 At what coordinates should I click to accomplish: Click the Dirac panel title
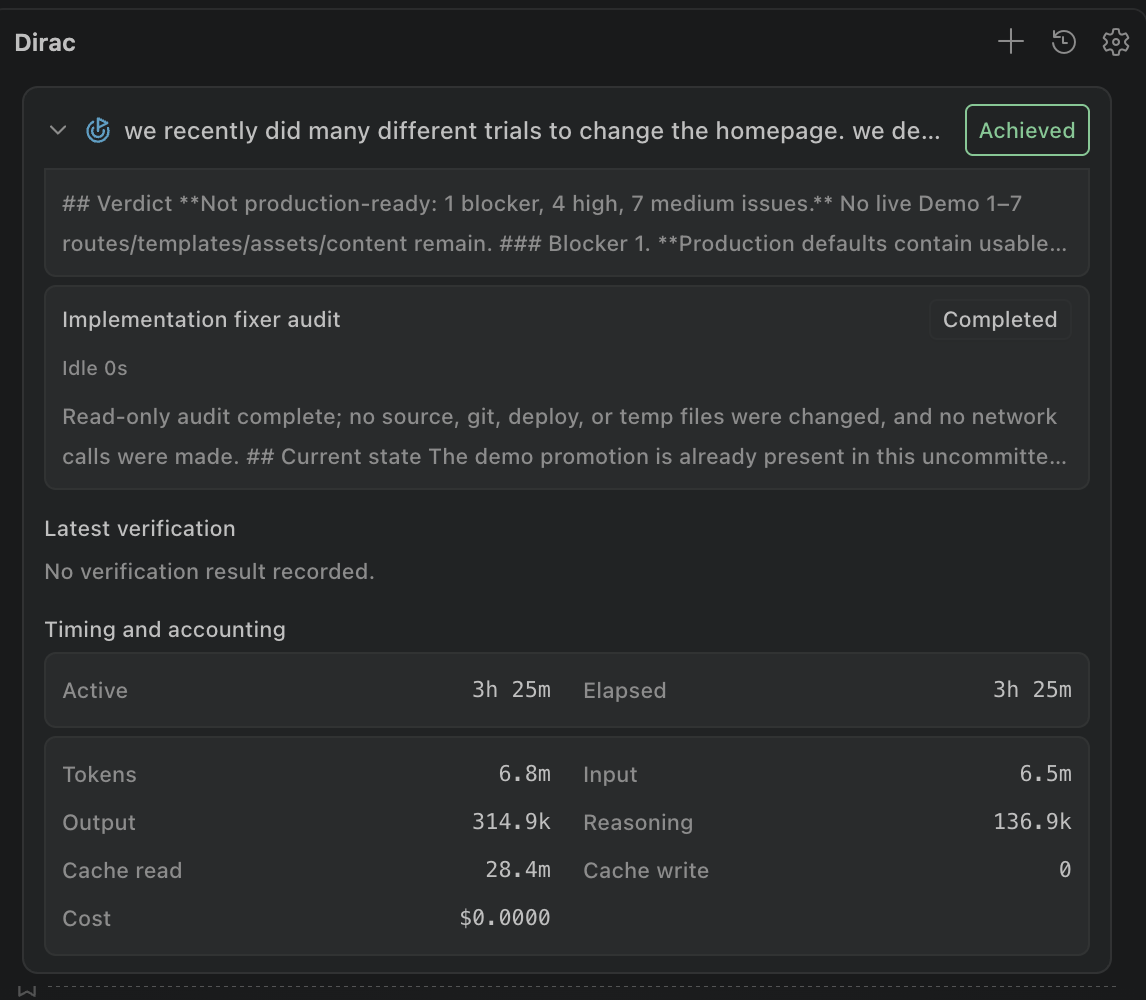(45, 42)
